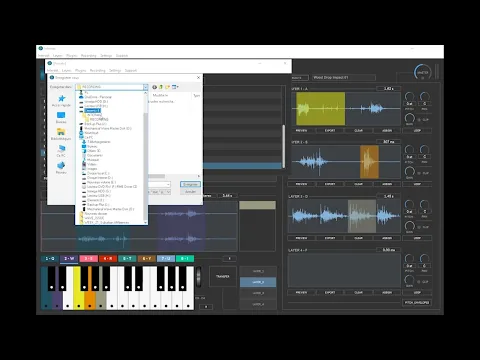Collapse the Enregistrer dans location dropdown arrow
Image resolution: width=480 pixels, height=360 pixels.
[x=145, y=87]
